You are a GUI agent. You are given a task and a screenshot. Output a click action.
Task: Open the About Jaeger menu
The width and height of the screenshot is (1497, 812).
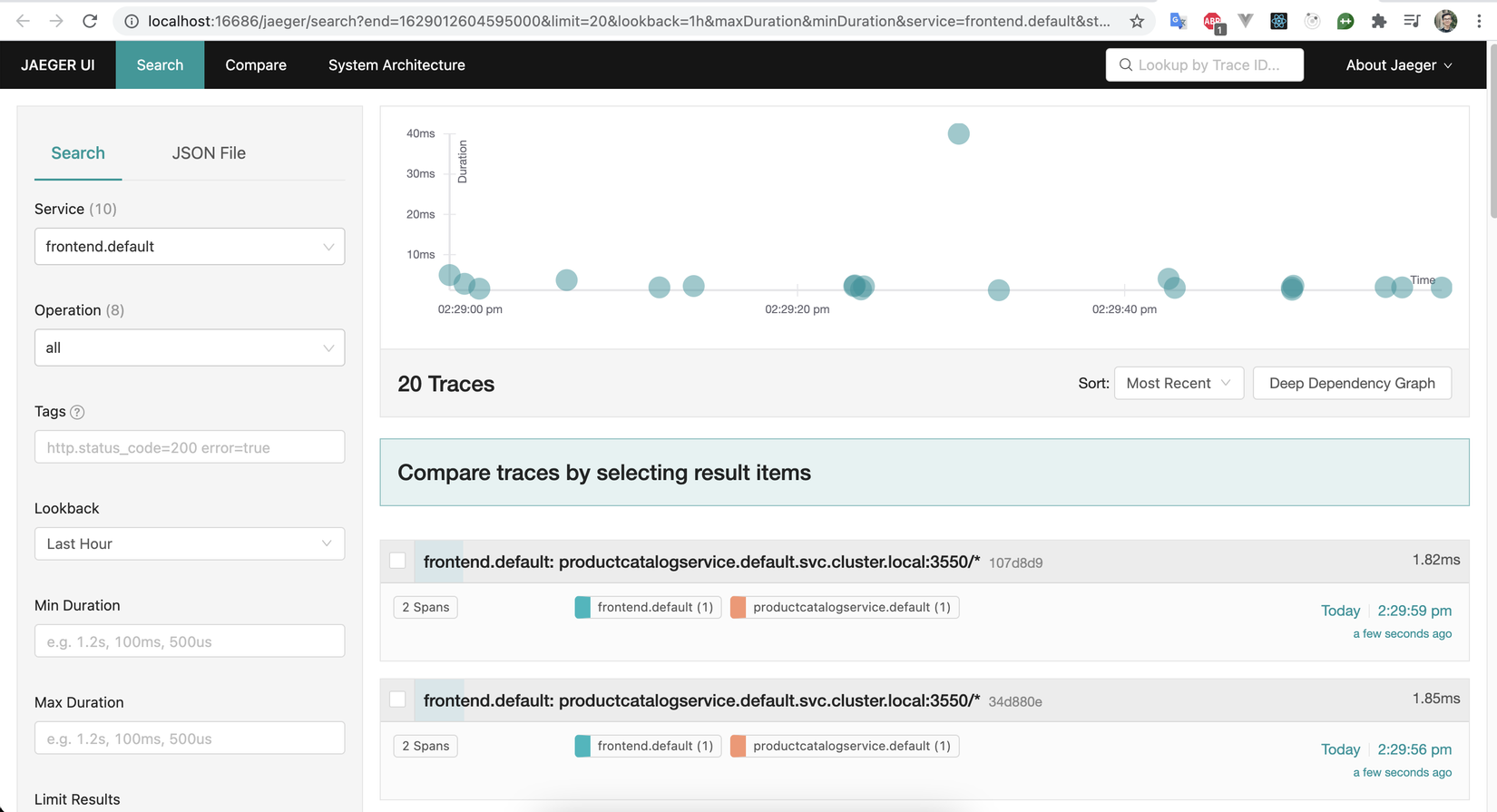click(1399, 65)
